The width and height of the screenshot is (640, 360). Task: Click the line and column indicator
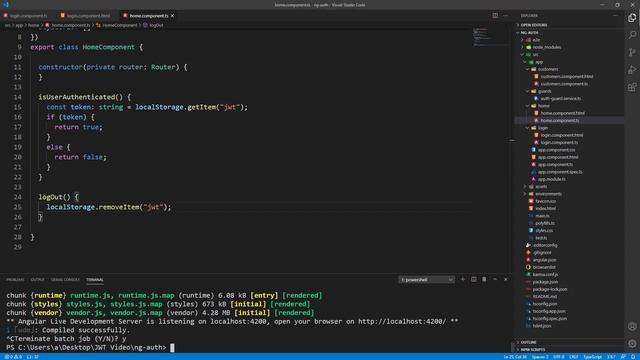point(515,357)
